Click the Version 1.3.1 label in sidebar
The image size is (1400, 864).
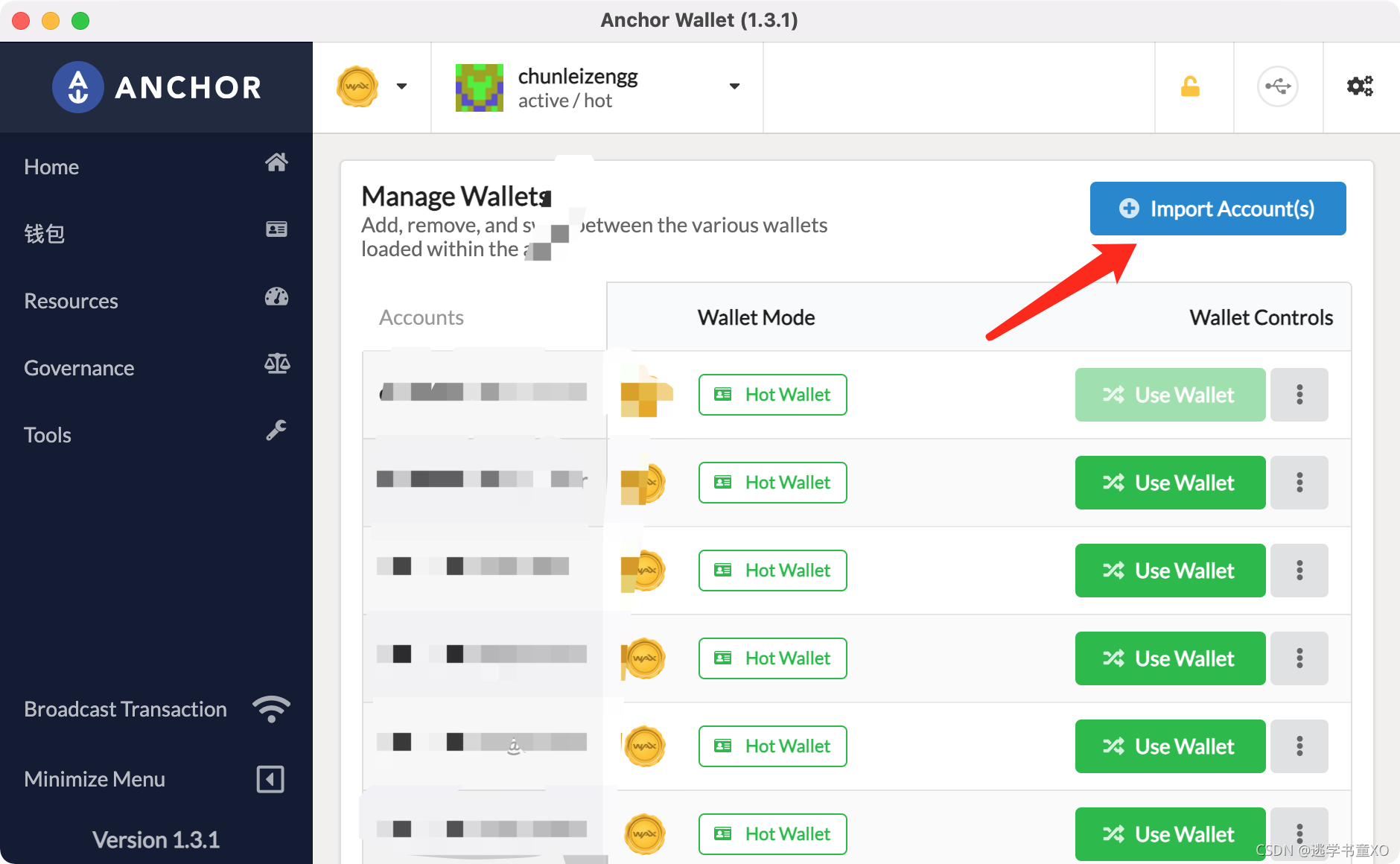pos(156,839)
